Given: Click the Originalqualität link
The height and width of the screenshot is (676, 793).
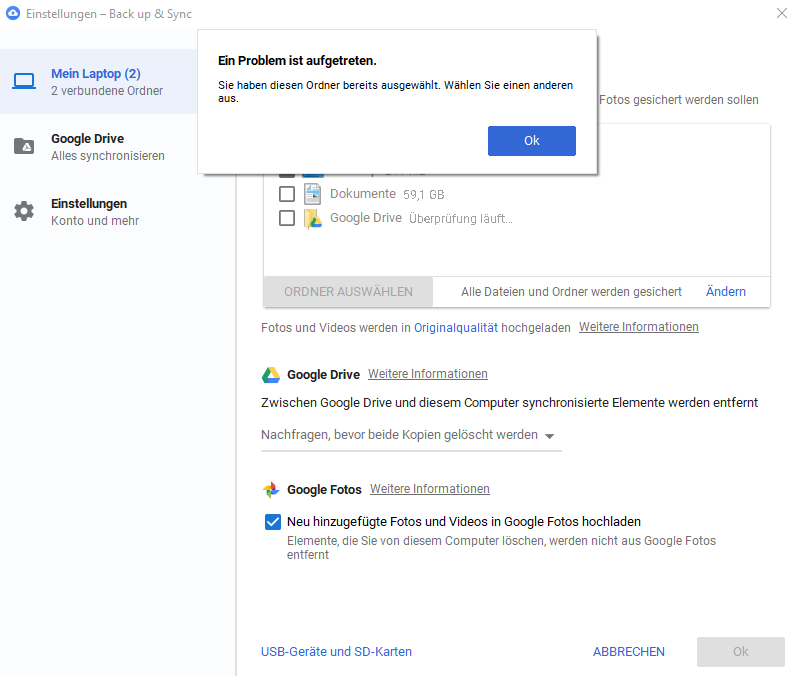Looking at the screenshot, I should [x=456, y=328].
